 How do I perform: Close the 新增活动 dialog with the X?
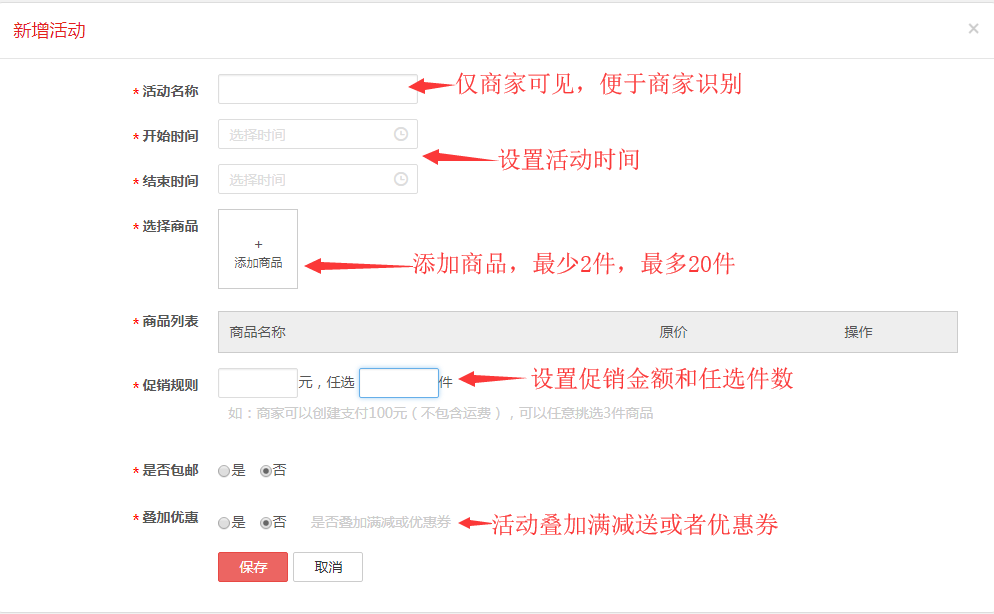pyautogui.click(x=973, y=29)
